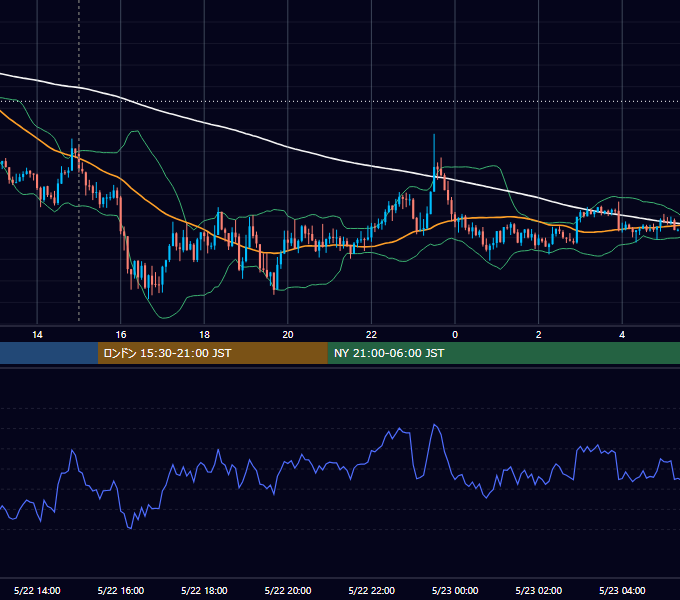Click the oscillator low near 5/22 16:00
The image size is (680, 600).
(130, 528)
